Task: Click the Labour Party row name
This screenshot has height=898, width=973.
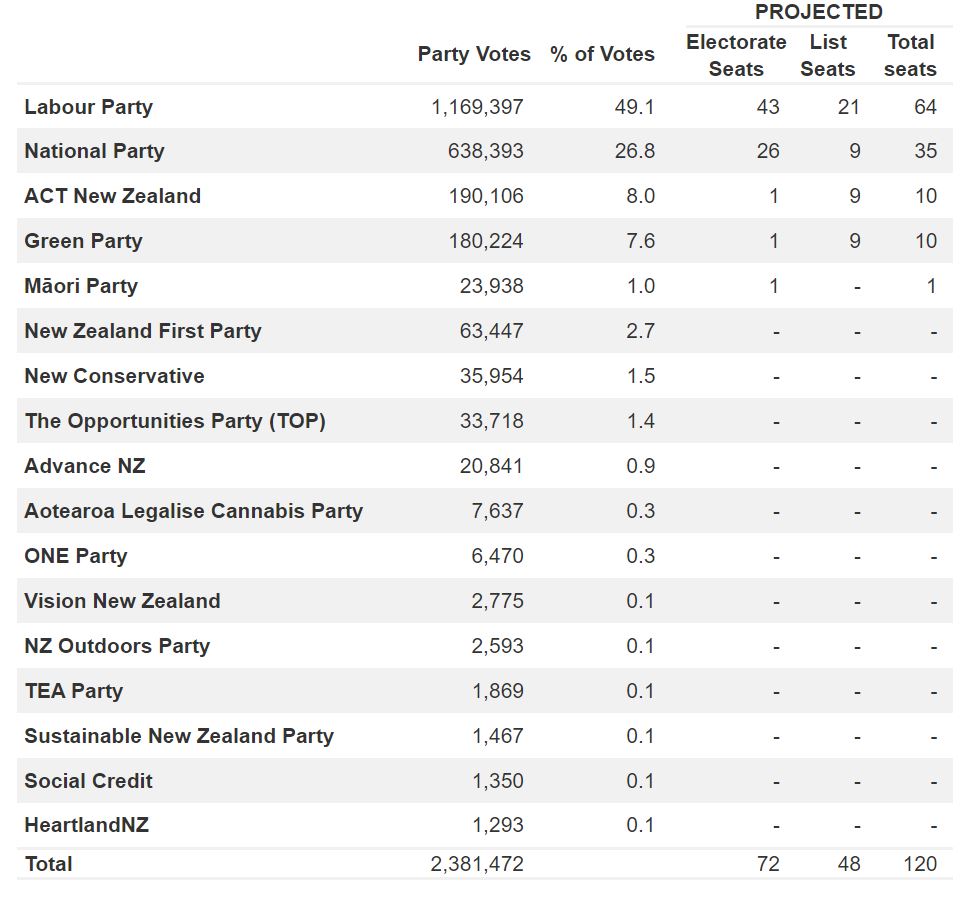Action: pos(88,107)
